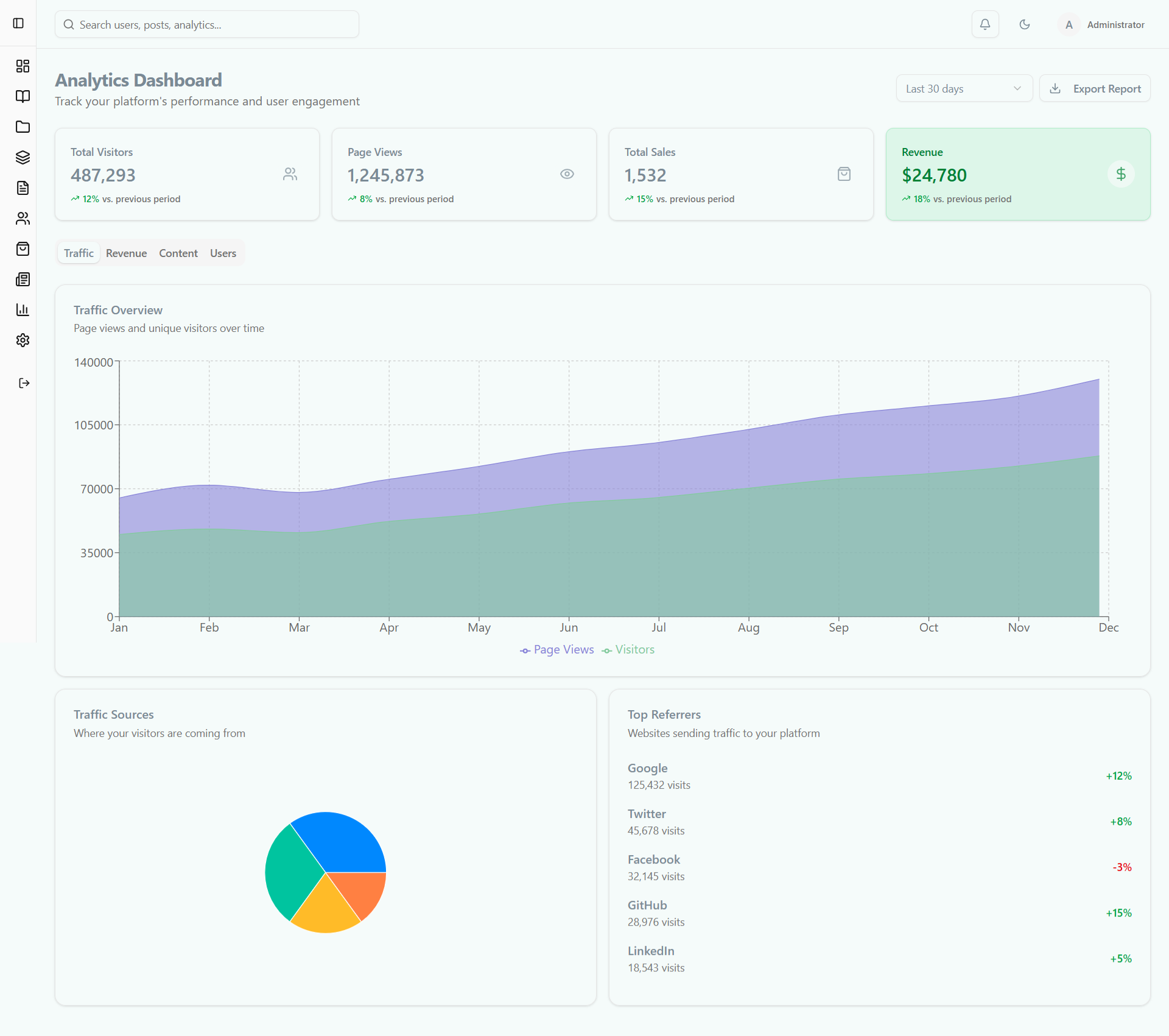Open the settings gear in sidebar

23,340
